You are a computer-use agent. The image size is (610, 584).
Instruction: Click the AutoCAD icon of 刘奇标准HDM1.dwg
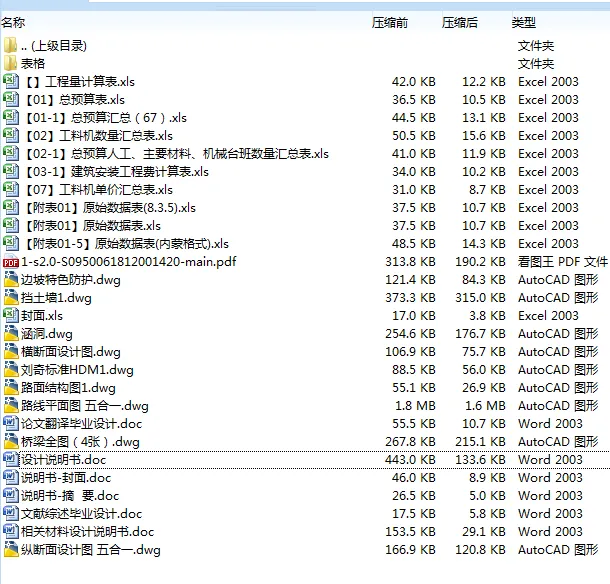pos(11,369)
